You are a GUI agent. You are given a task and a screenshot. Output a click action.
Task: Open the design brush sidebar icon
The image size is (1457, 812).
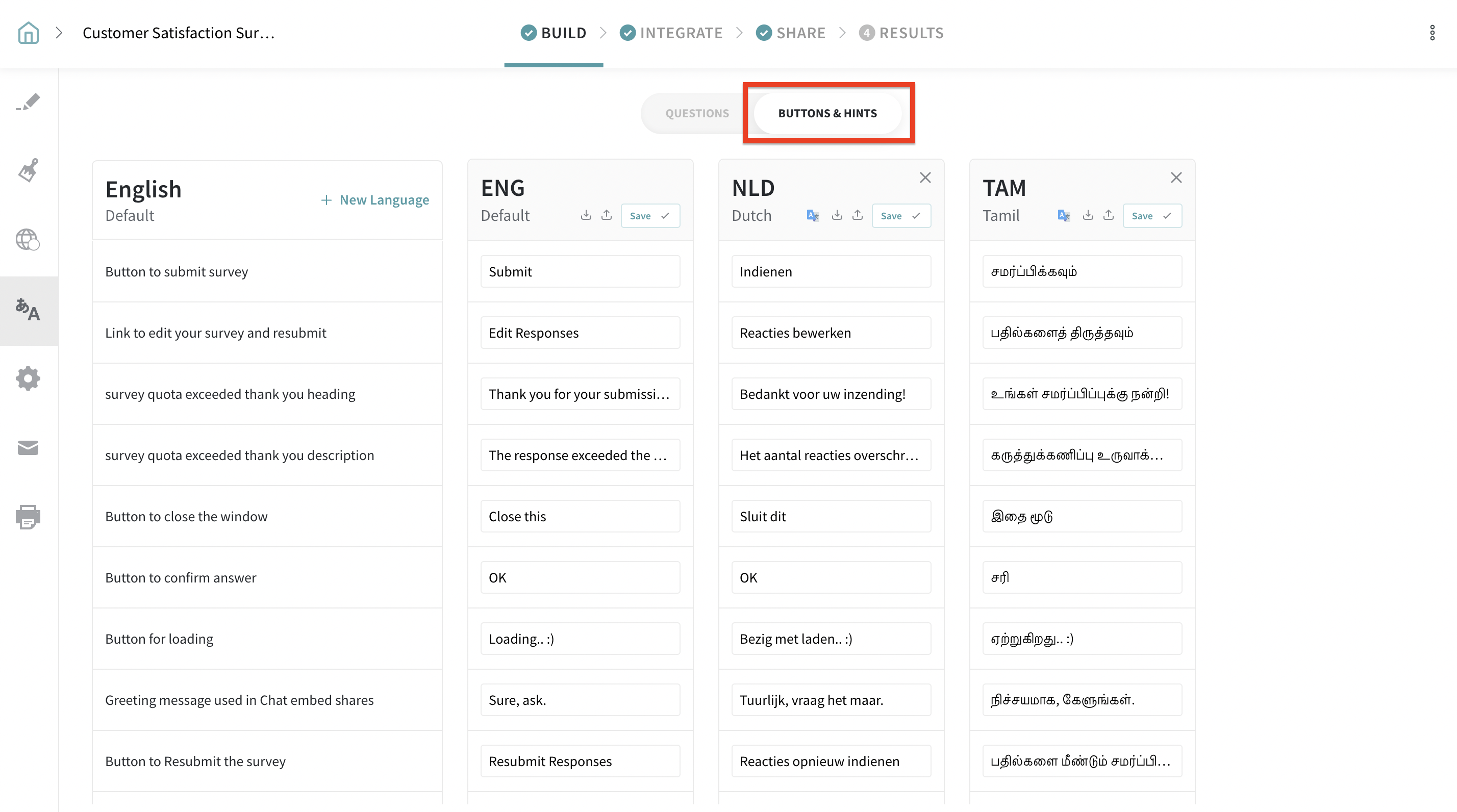pos(28,170)
